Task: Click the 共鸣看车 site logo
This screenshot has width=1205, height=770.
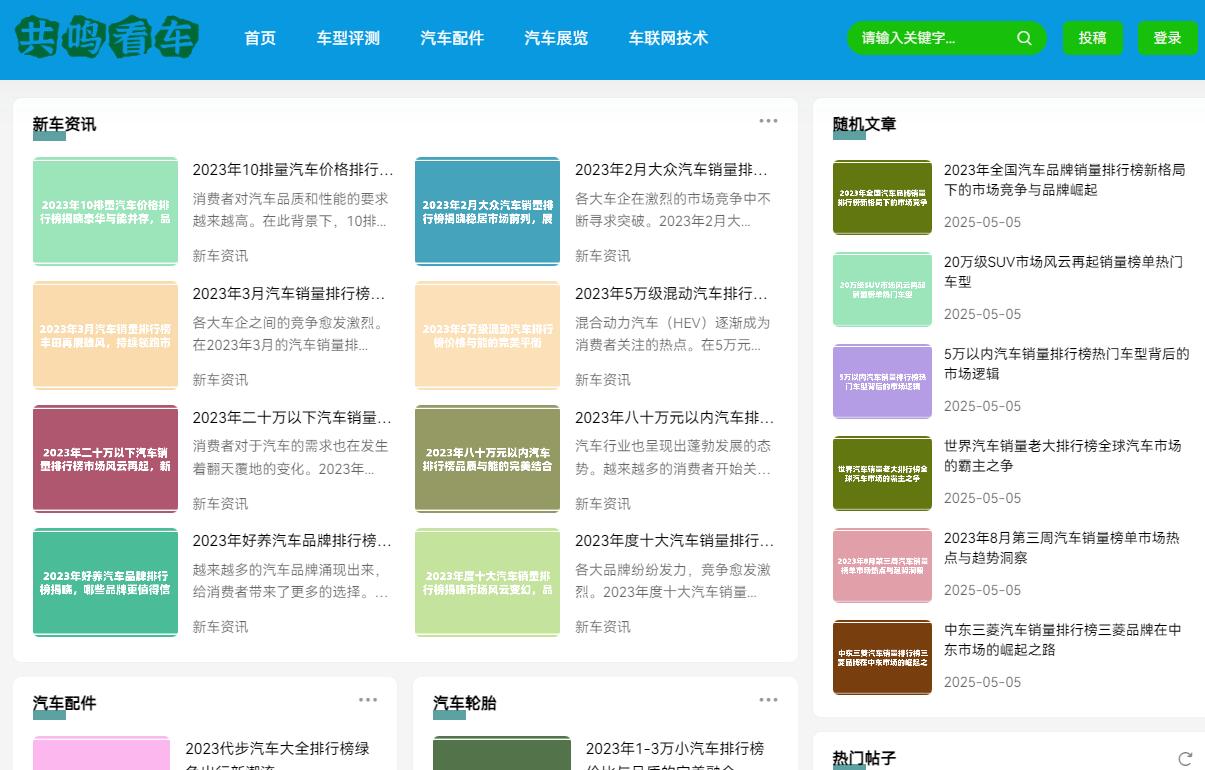Action: (x=107, y=38)
